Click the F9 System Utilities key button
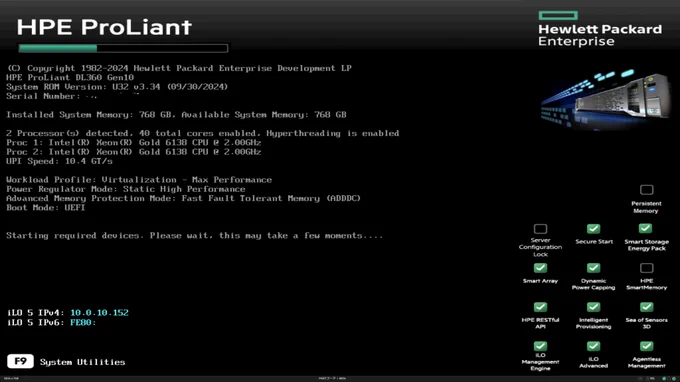Viewport: 680px width, 382px height. click(x=20, y=361)
